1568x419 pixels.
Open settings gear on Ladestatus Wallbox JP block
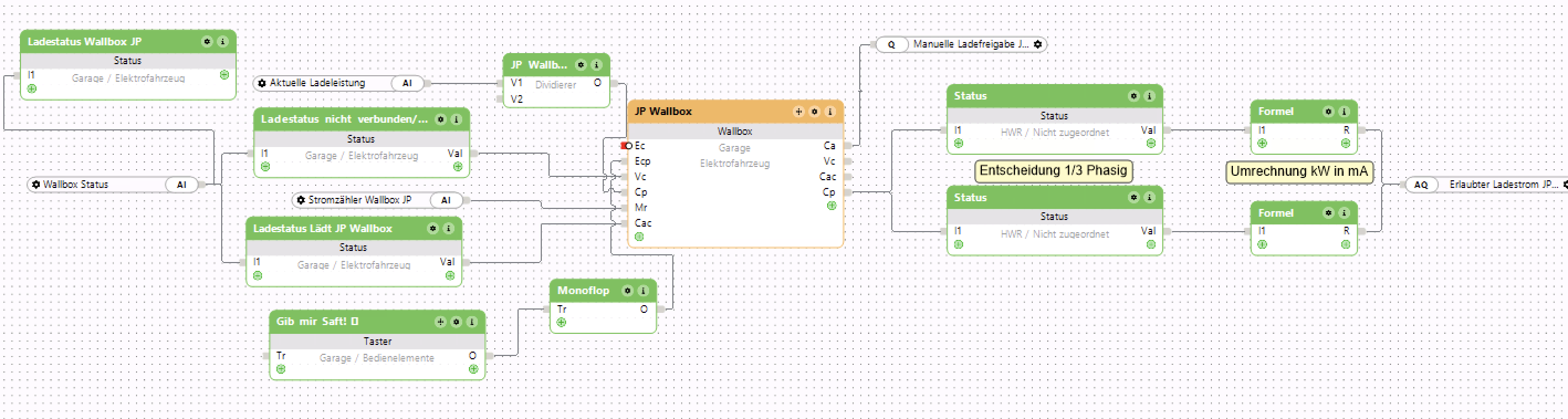coord(207,42)
